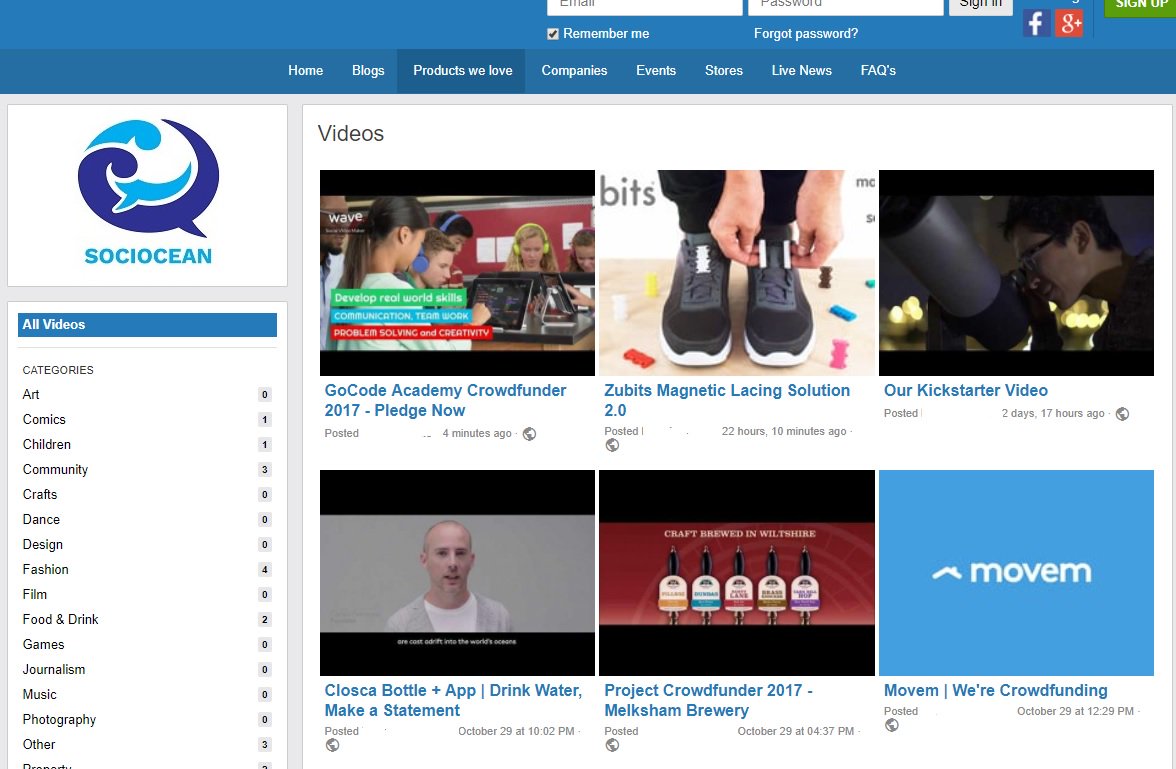Open the Stores menu item
1176x769 pixels.
pos(724,71)
